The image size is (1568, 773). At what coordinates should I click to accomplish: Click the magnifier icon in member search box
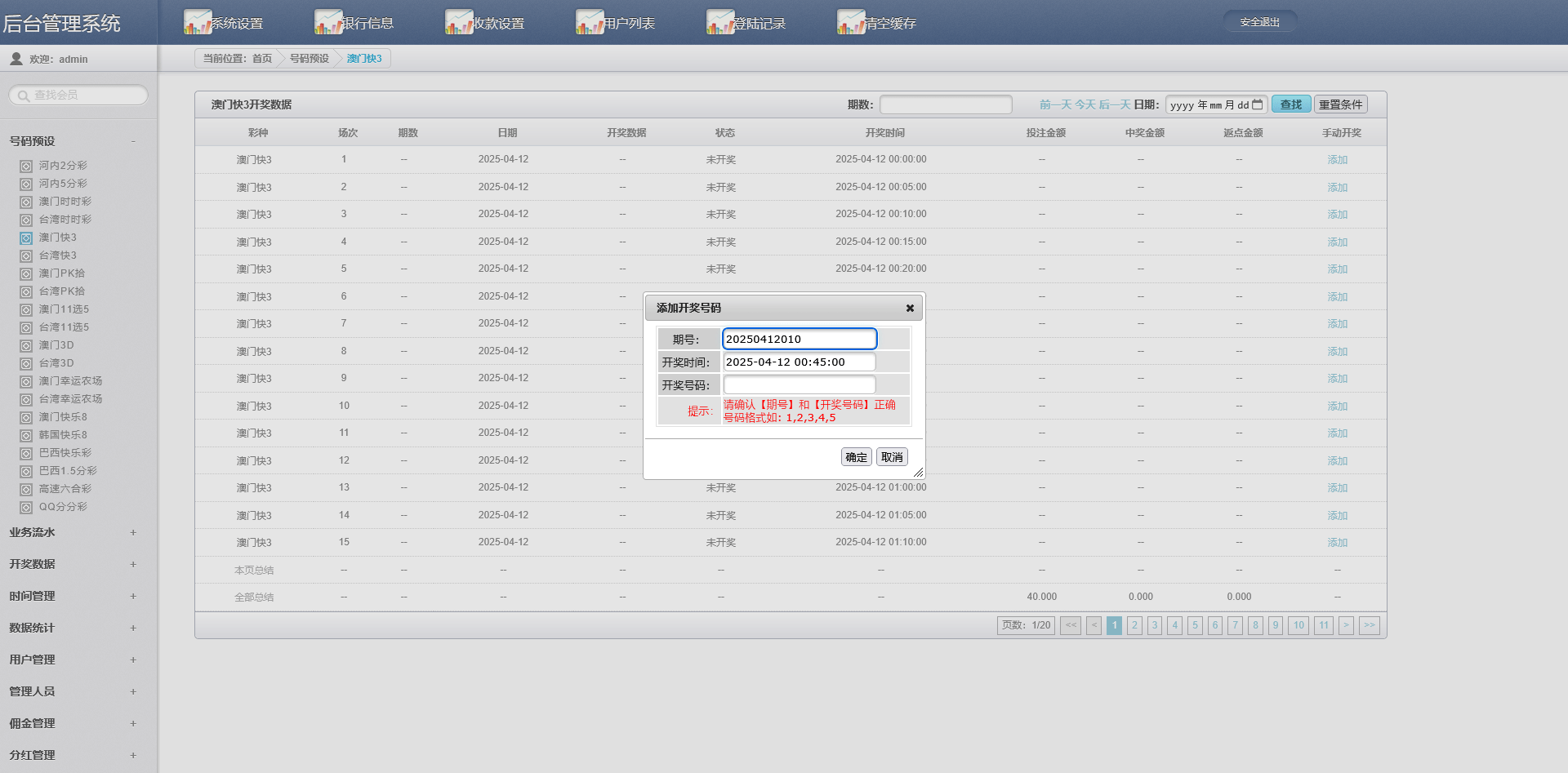click(x=22, y=95)
